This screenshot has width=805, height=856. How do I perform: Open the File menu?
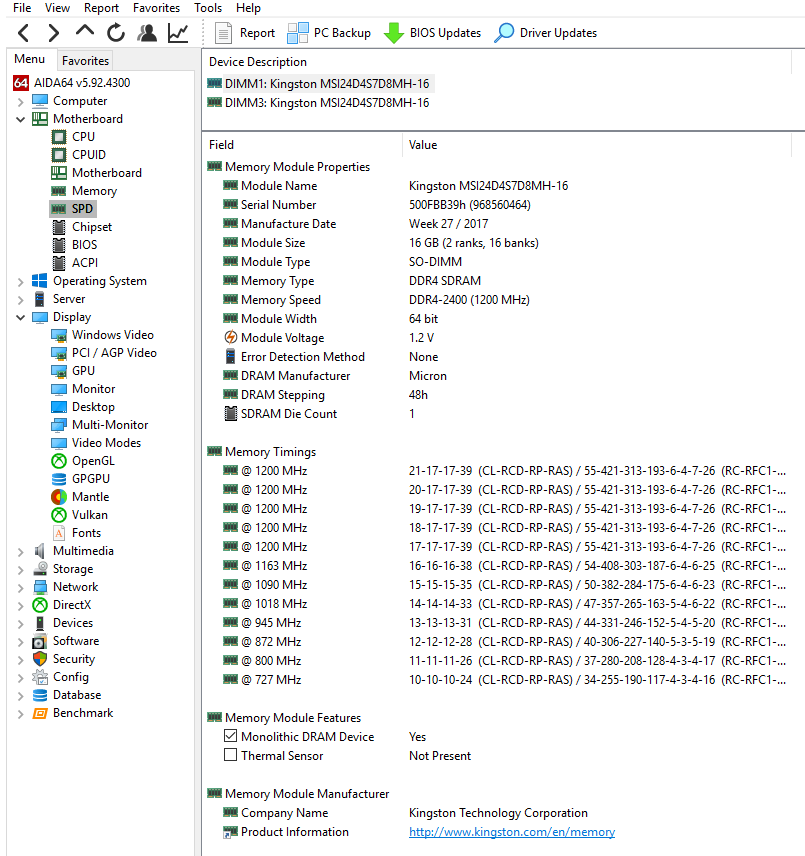coord(22,8)
